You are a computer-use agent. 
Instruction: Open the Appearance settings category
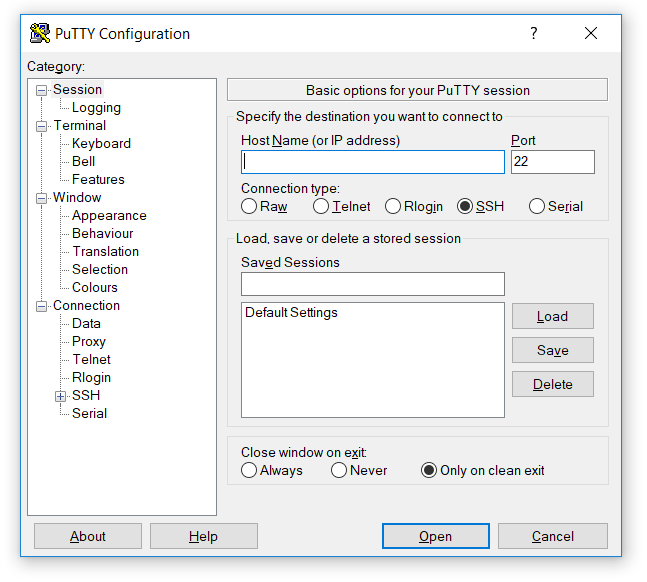109,215
